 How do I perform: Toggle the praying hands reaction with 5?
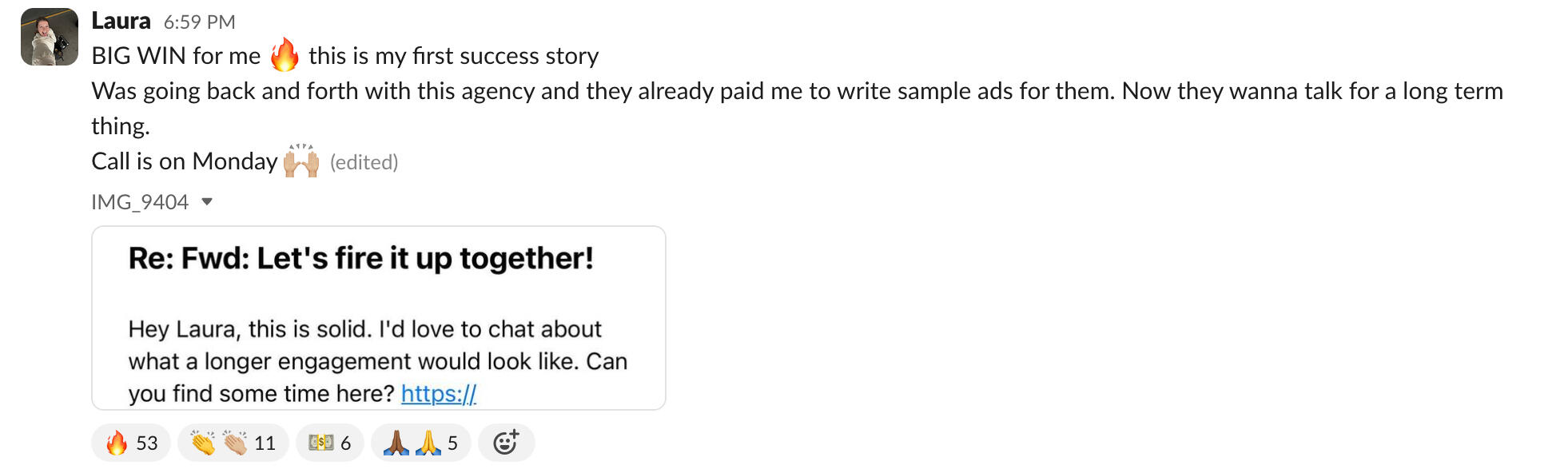420,443
